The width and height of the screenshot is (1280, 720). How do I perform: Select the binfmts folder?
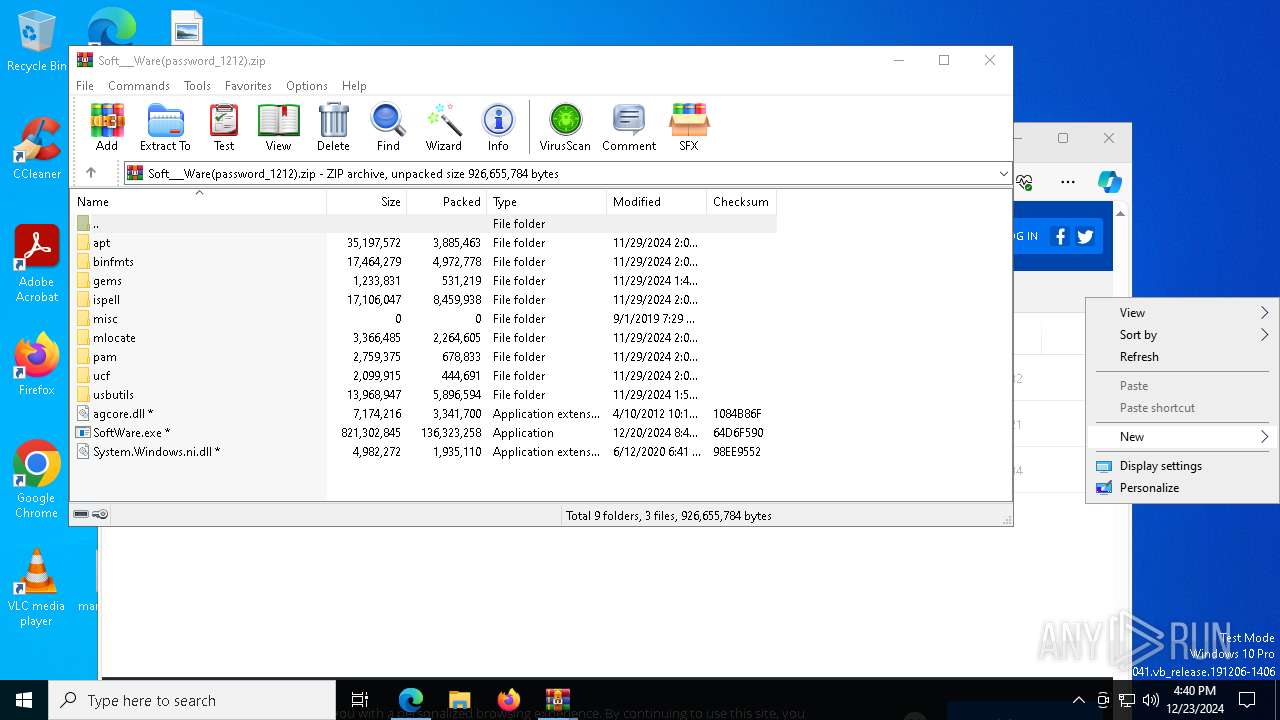pyautogui.click(x=424, y=262)
